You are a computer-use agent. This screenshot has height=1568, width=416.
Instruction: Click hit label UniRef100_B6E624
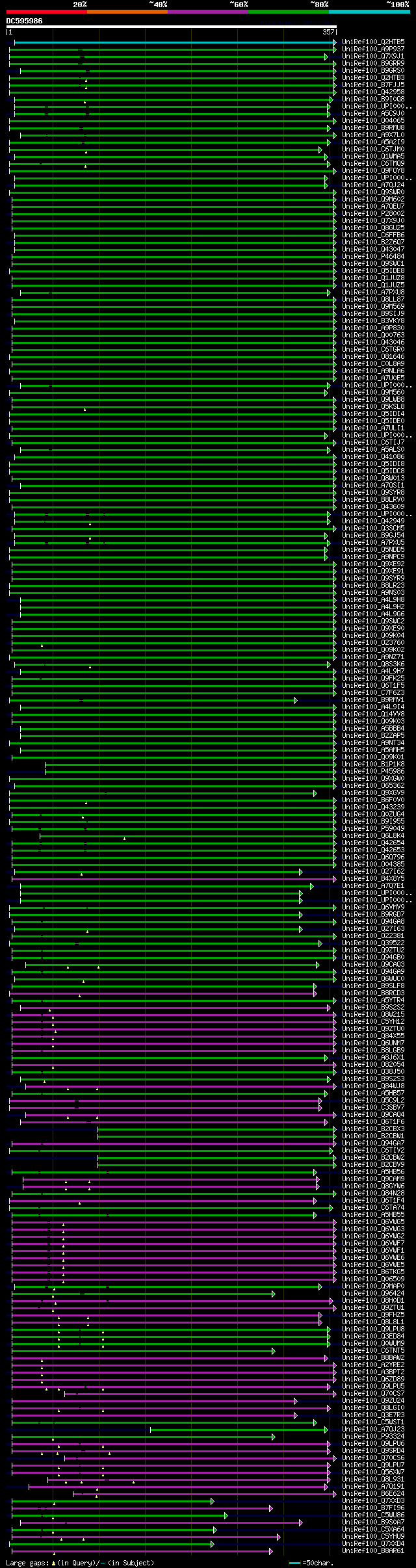coord(373,1494)
